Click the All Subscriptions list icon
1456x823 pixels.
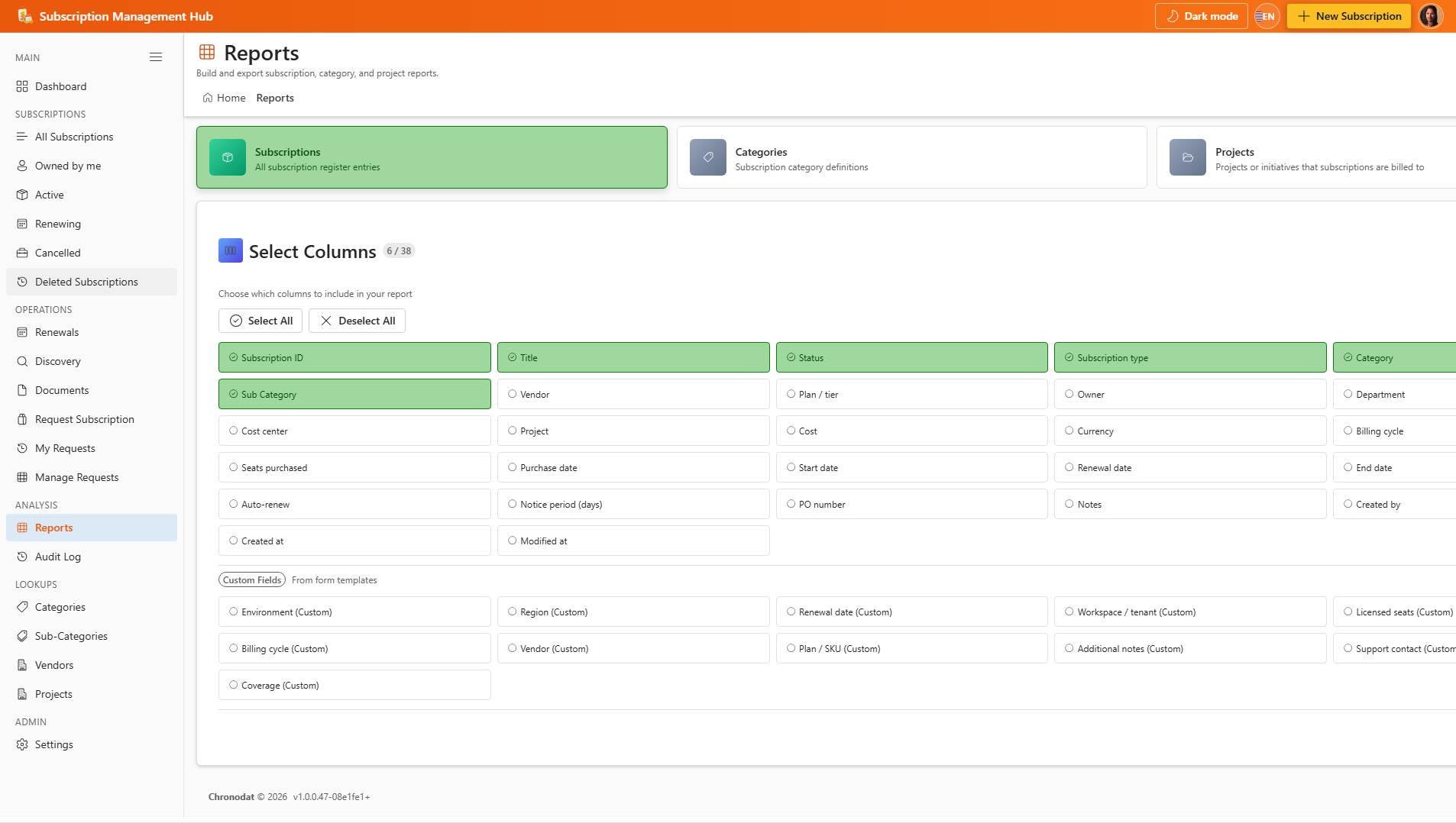click(x=22, y=137)
